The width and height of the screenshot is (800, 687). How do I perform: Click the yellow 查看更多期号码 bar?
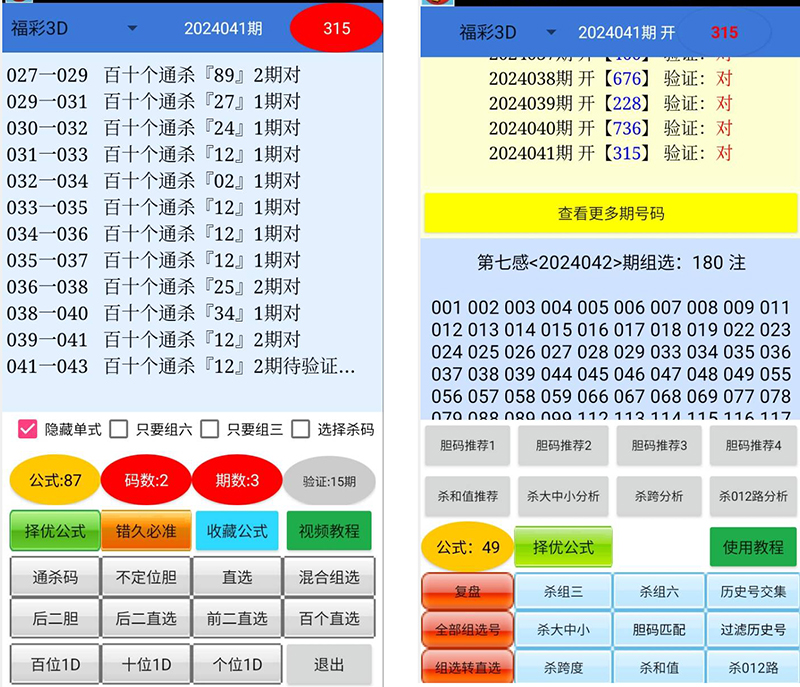click(x=610, y=213)
